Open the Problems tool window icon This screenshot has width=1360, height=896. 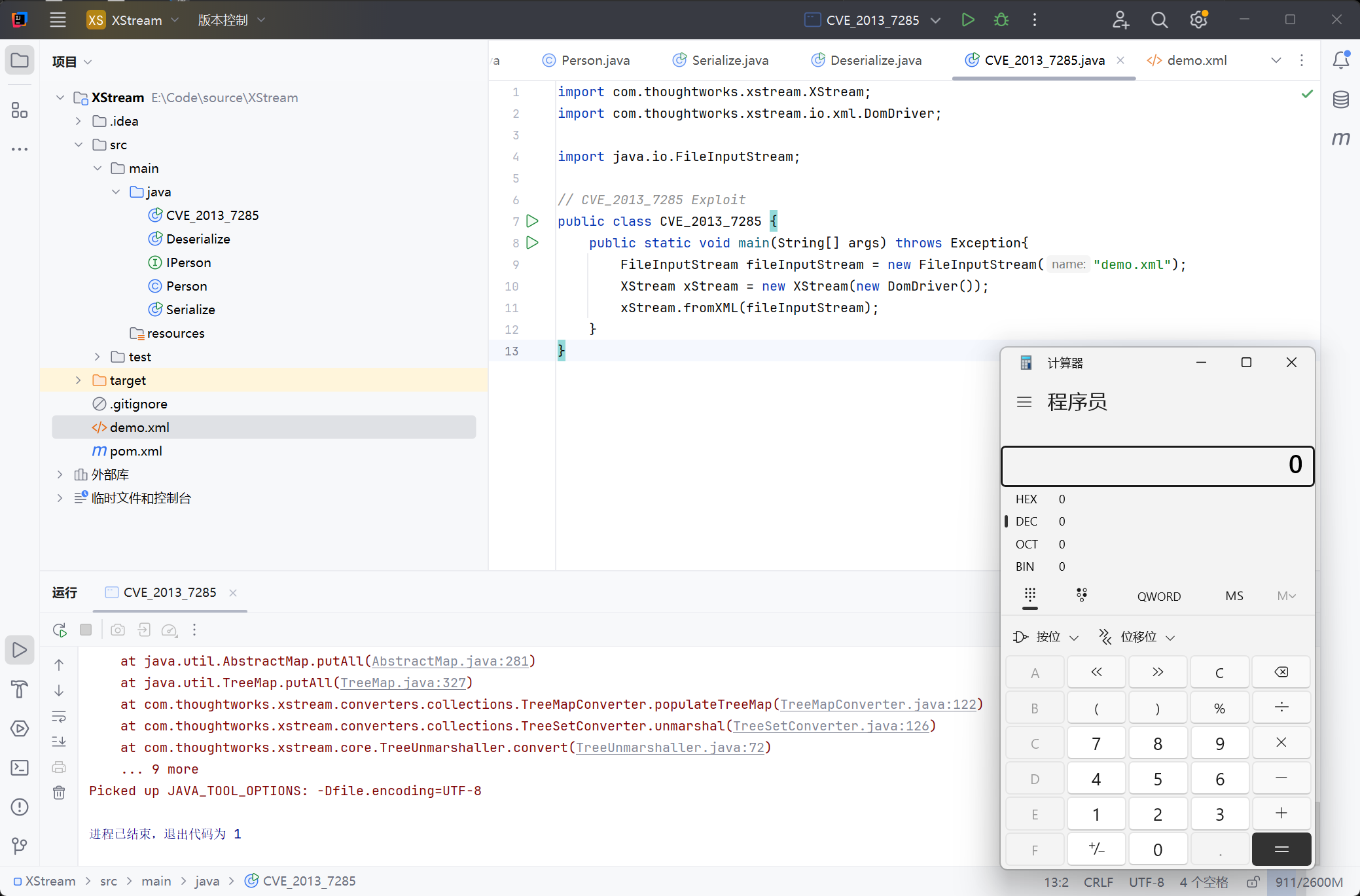pyautogui.click(x=20, y=806)
